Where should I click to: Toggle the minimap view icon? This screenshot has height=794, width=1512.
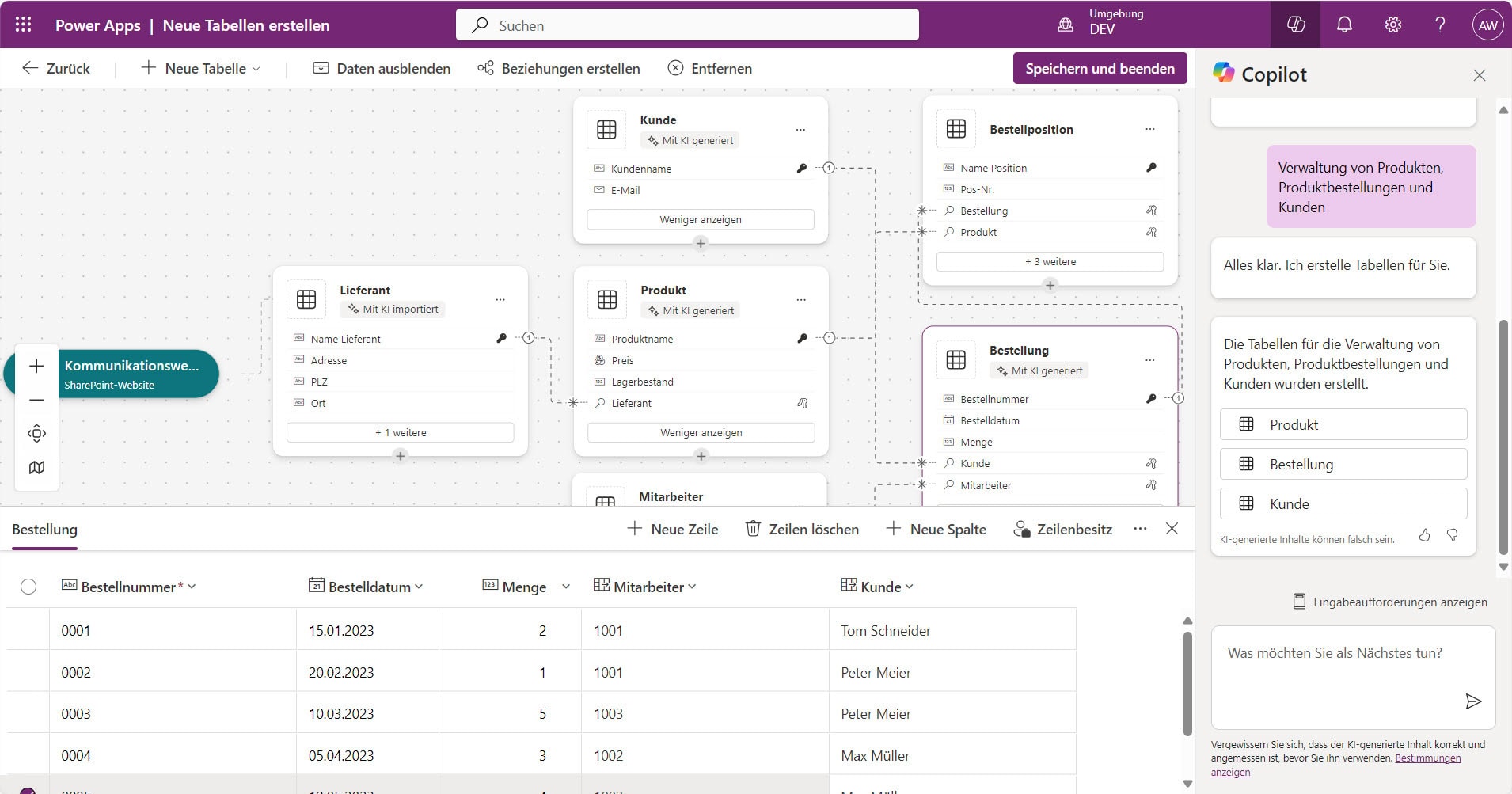point(36,467)
